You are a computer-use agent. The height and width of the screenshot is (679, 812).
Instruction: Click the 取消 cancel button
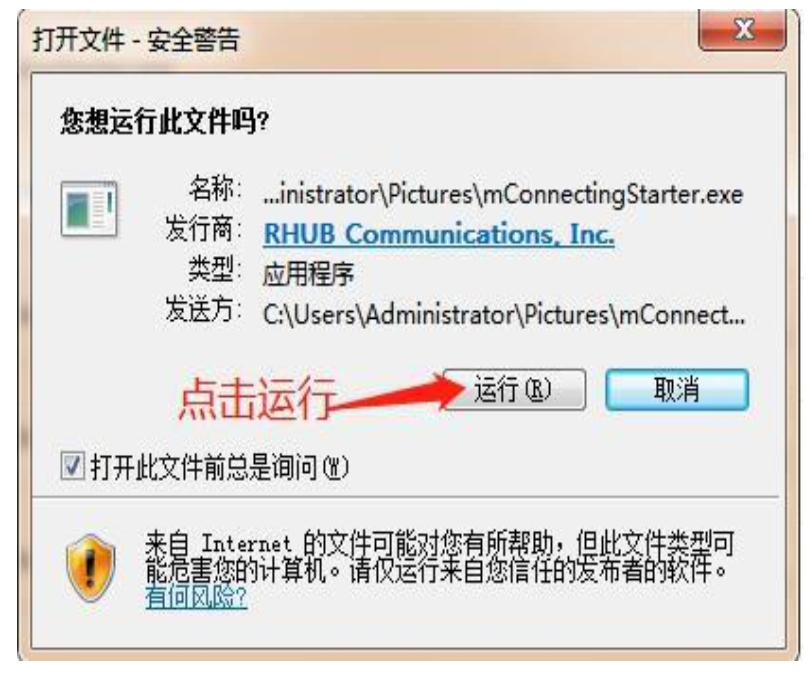(677, 389)
